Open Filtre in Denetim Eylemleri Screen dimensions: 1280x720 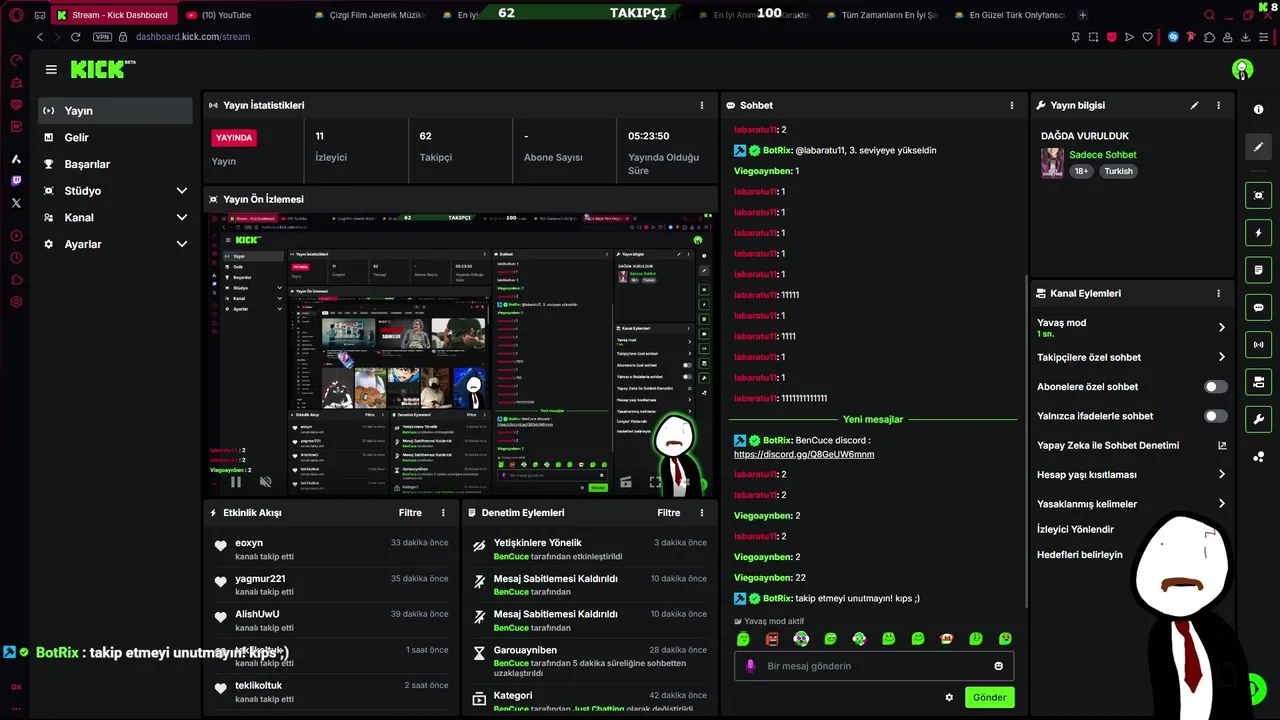[669, 512]
